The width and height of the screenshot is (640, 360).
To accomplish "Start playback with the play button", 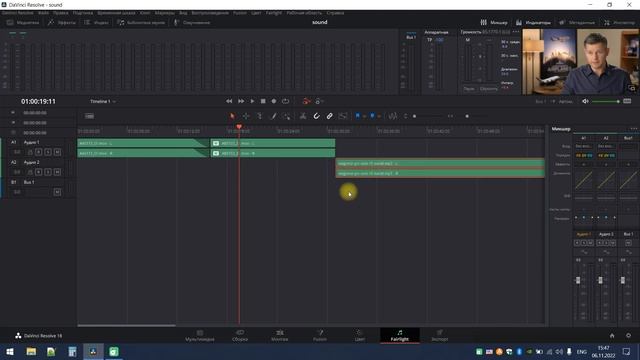I will 252,101.
